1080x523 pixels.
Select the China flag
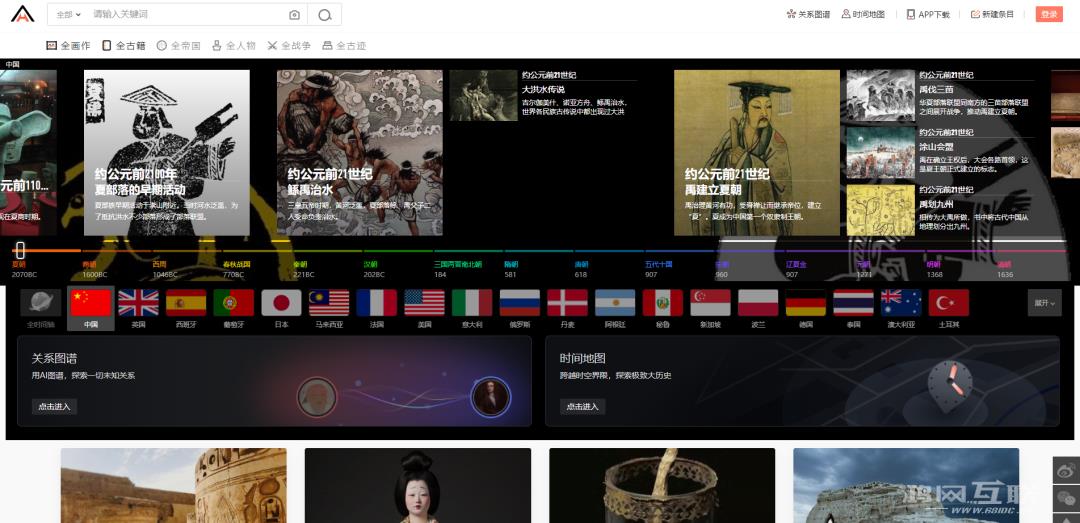91,302
